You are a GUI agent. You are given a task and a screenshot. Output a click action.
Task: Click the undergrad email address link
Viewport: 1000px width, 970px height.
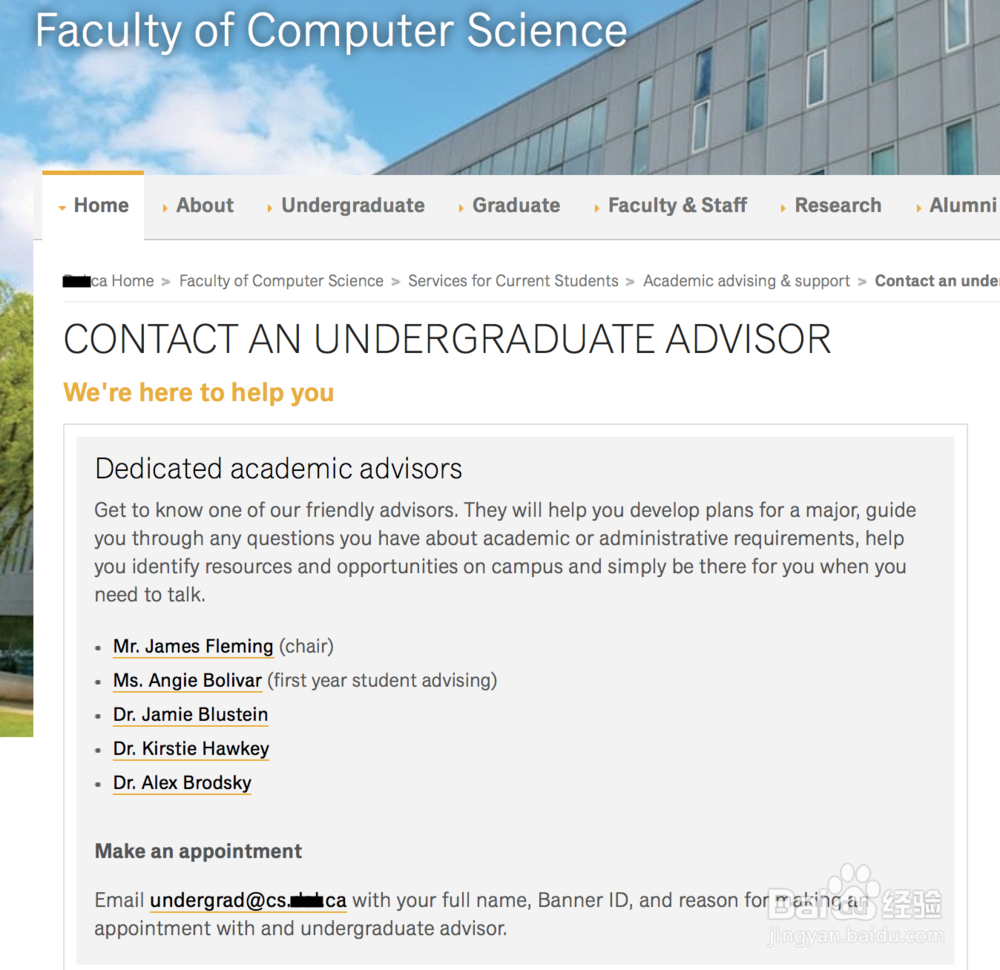coord(248,900)
